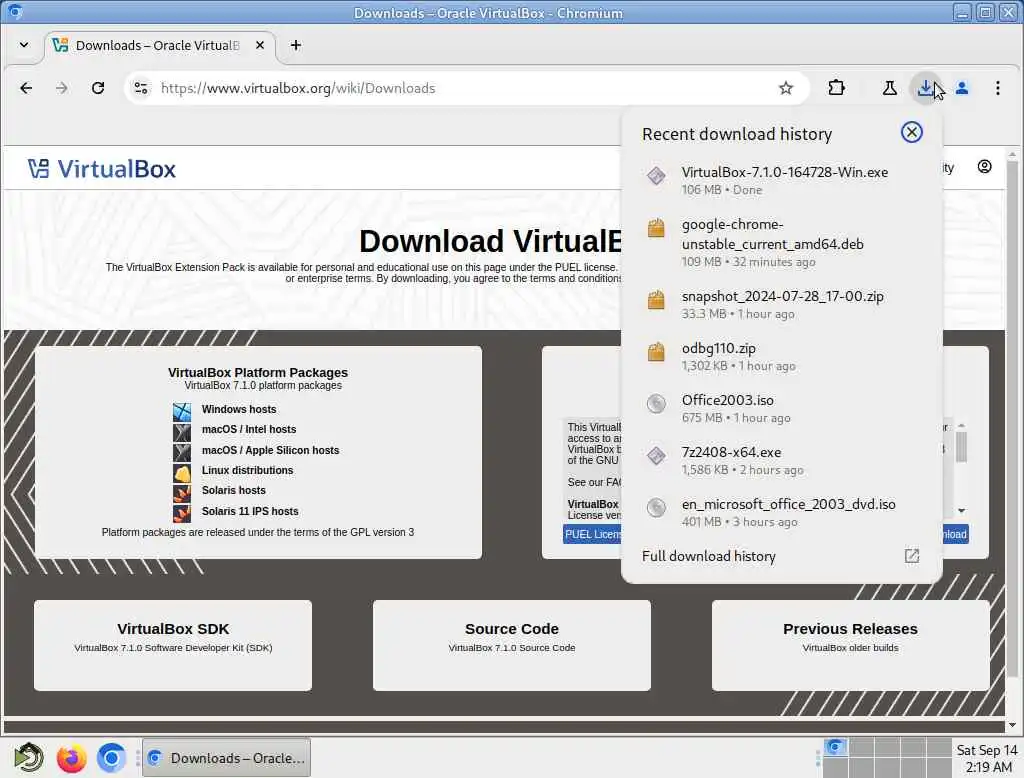Click the VirtualBox-7.1.0-164728-Win.exe file icon
The width and height of the screenshot is (1024, 778).
click(x=656, y=176)
